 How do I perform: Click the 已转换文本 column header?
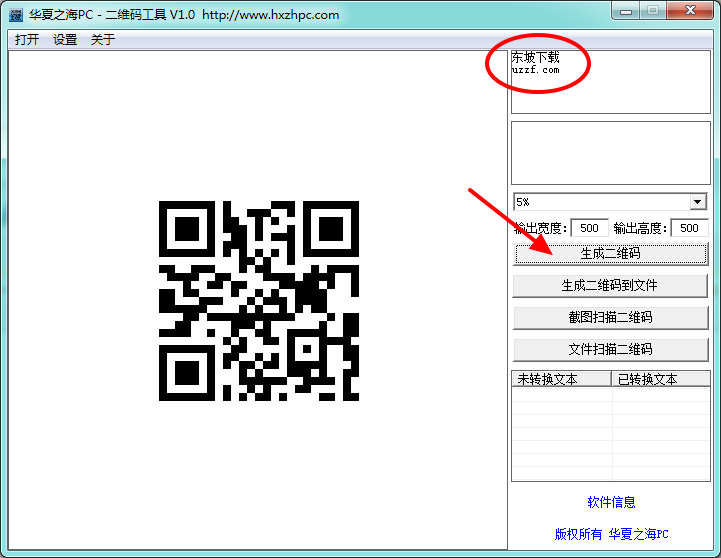click(x=661, y=379)
